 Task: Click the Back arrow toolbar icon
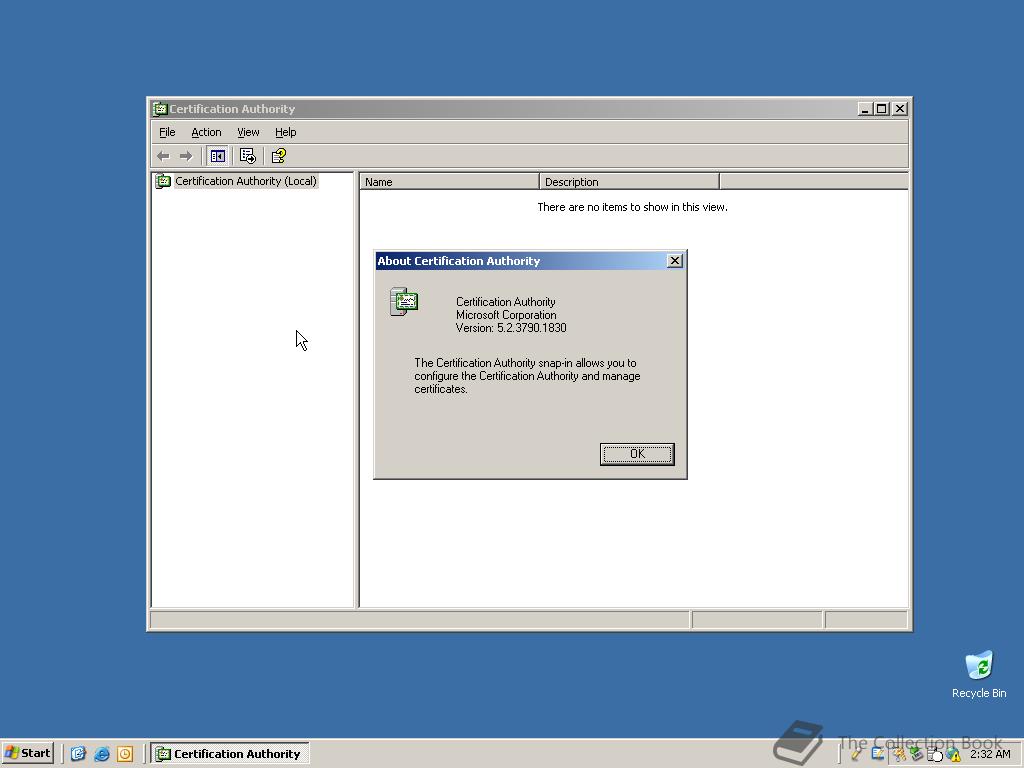click(163, 156)
